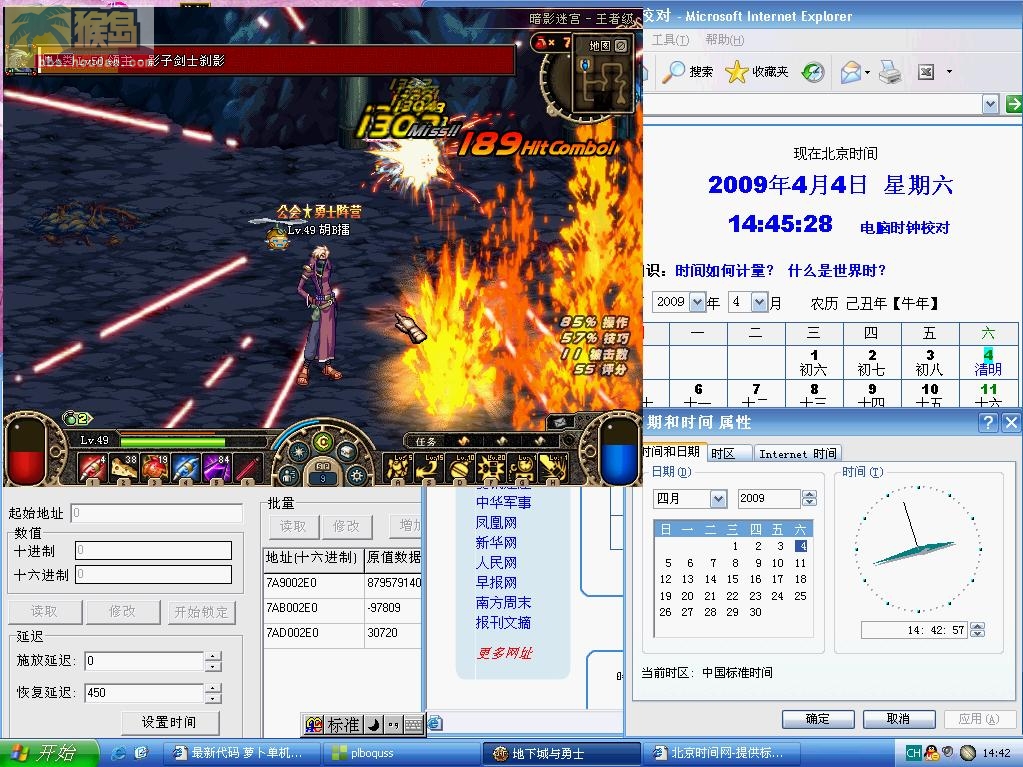Screen dimensions: 1023x767
Task: Open the 中华军事 link
Action: 503,503
